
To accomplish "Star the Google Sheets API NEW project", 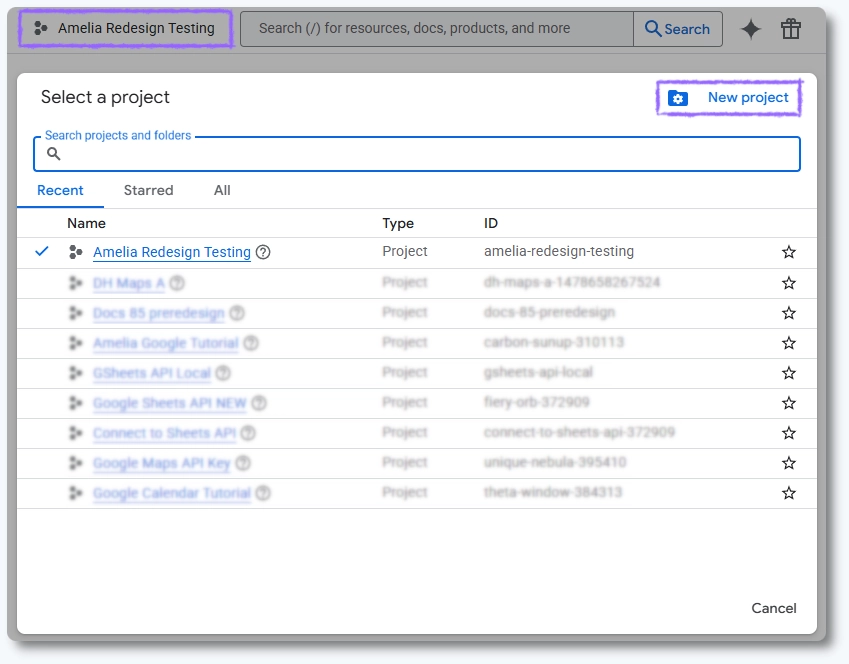I will pos(789,403).
